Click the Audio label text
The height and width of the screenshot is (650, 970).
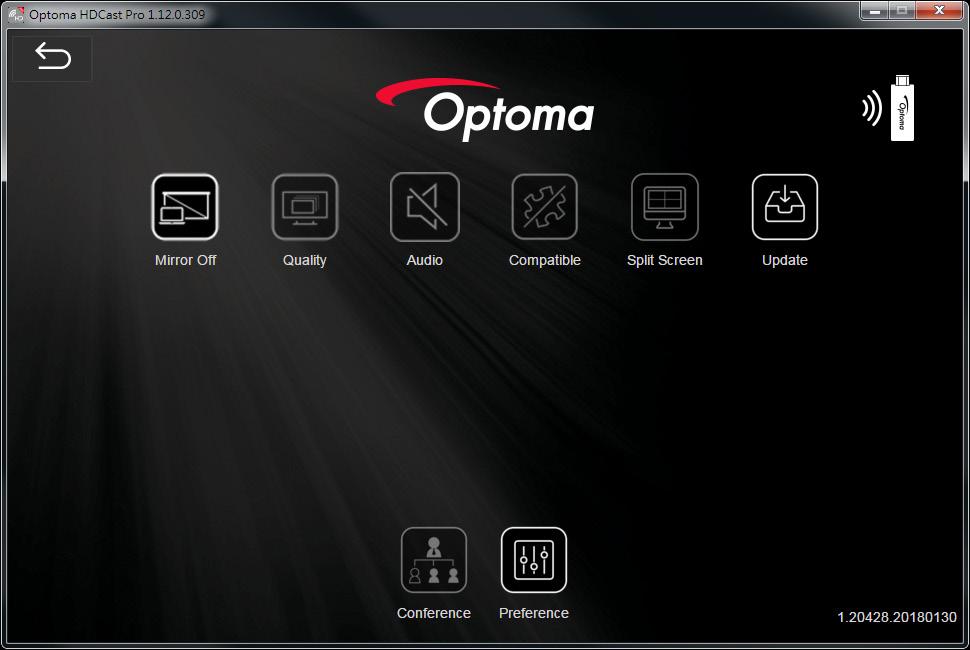(x=424, y=260)
